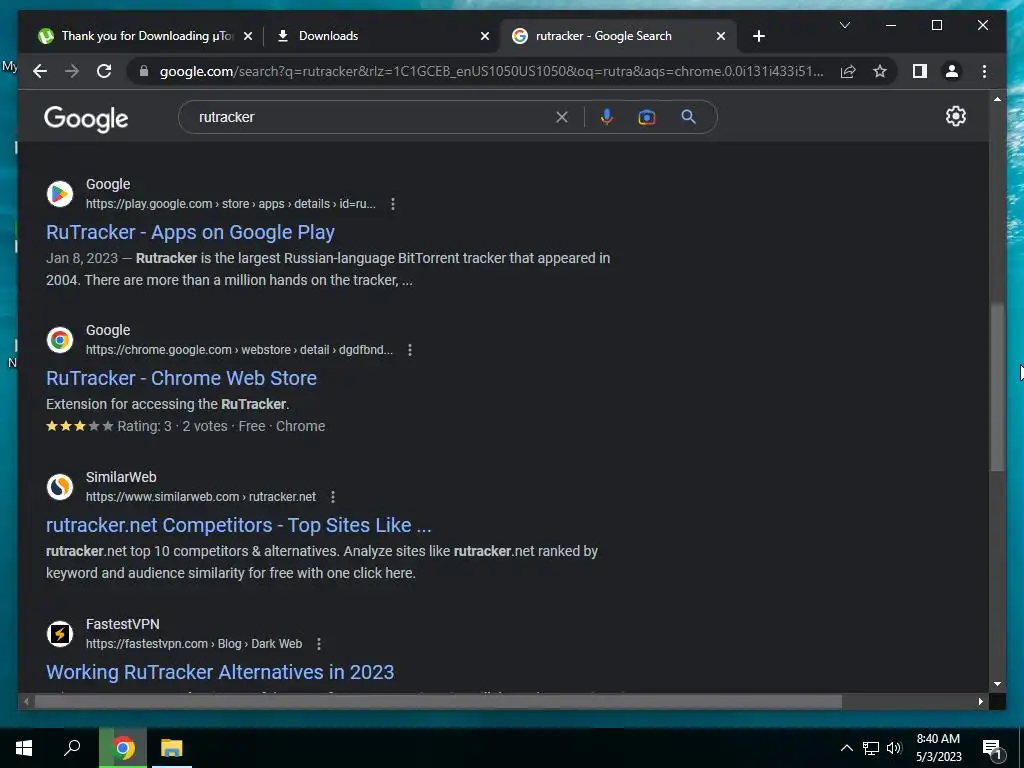This screenshot has height=768, width=1024.
Task: Click the horizontal scrollbar right arrow
Action: tap(980, 702)
